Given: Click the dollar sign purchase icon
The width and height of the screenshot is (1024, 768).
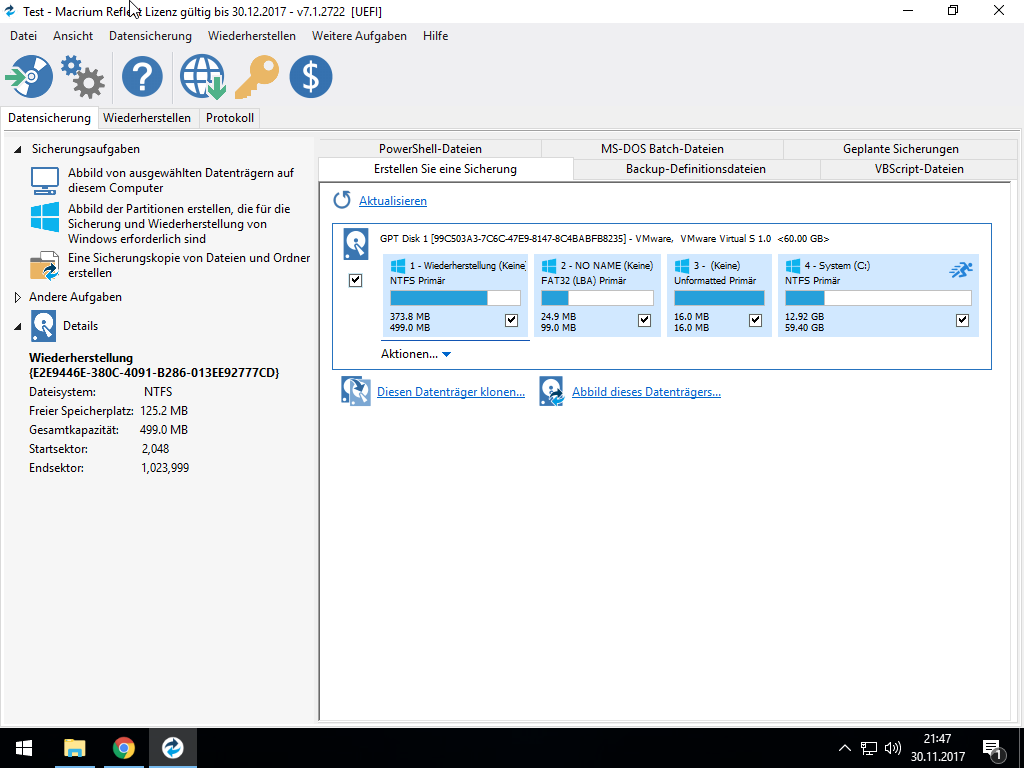Looking at the screenshot, I should [311, 76].
